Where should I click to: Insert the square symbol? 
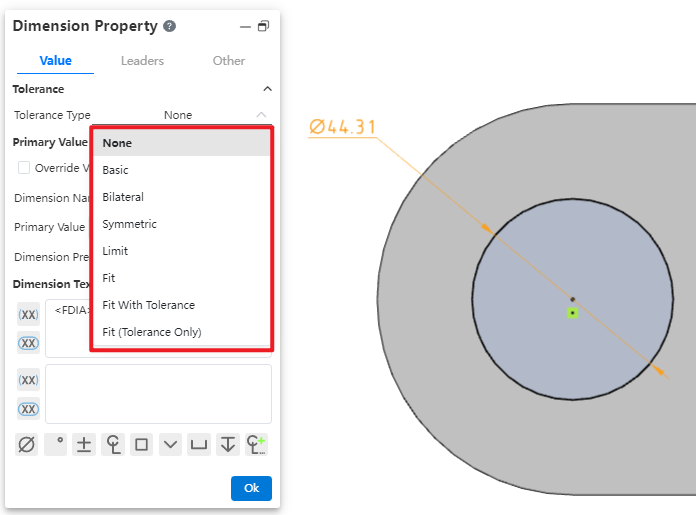click(142, 445)
